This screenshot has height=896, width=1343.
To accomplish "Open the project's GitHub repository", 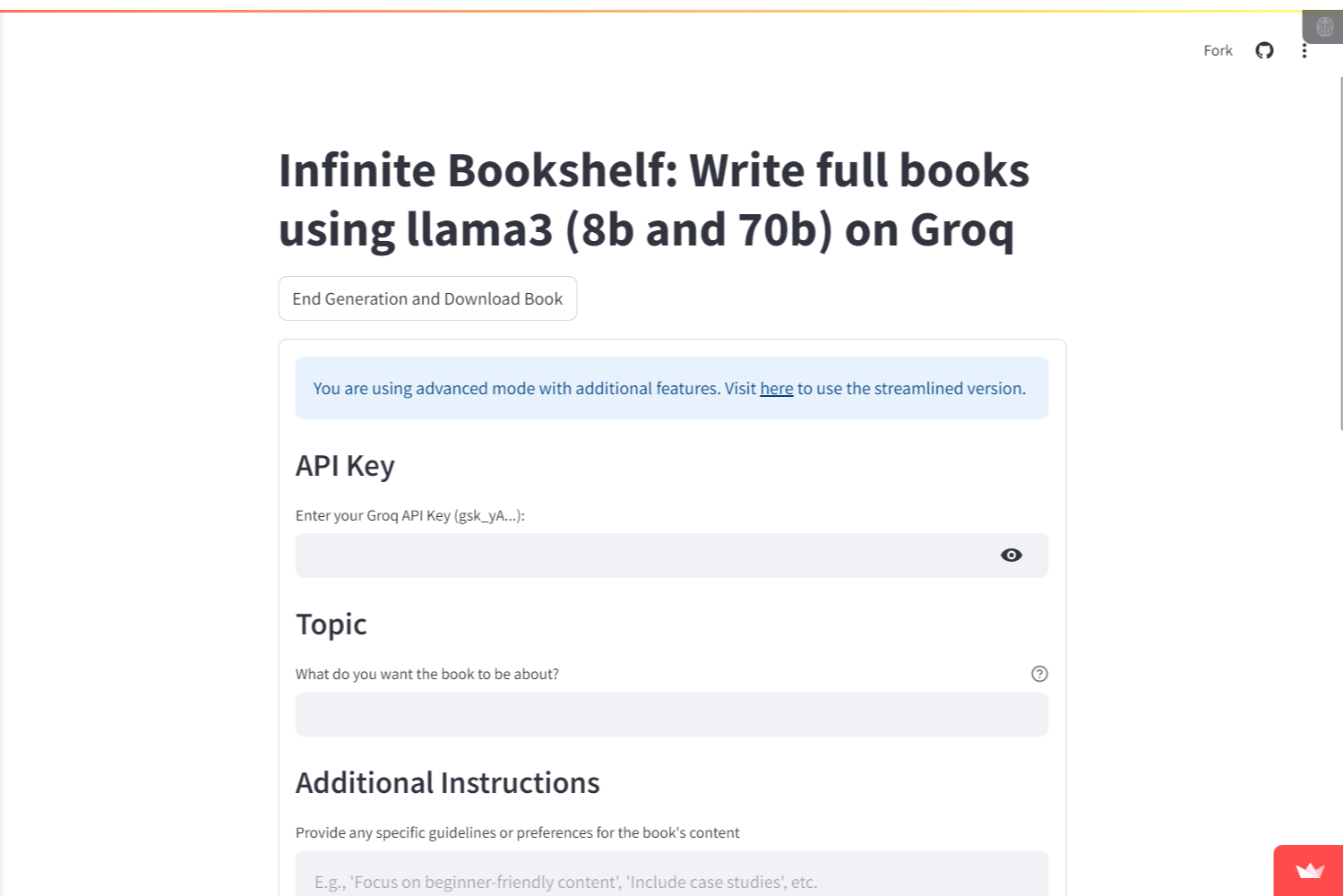I will click(1263, 50).
